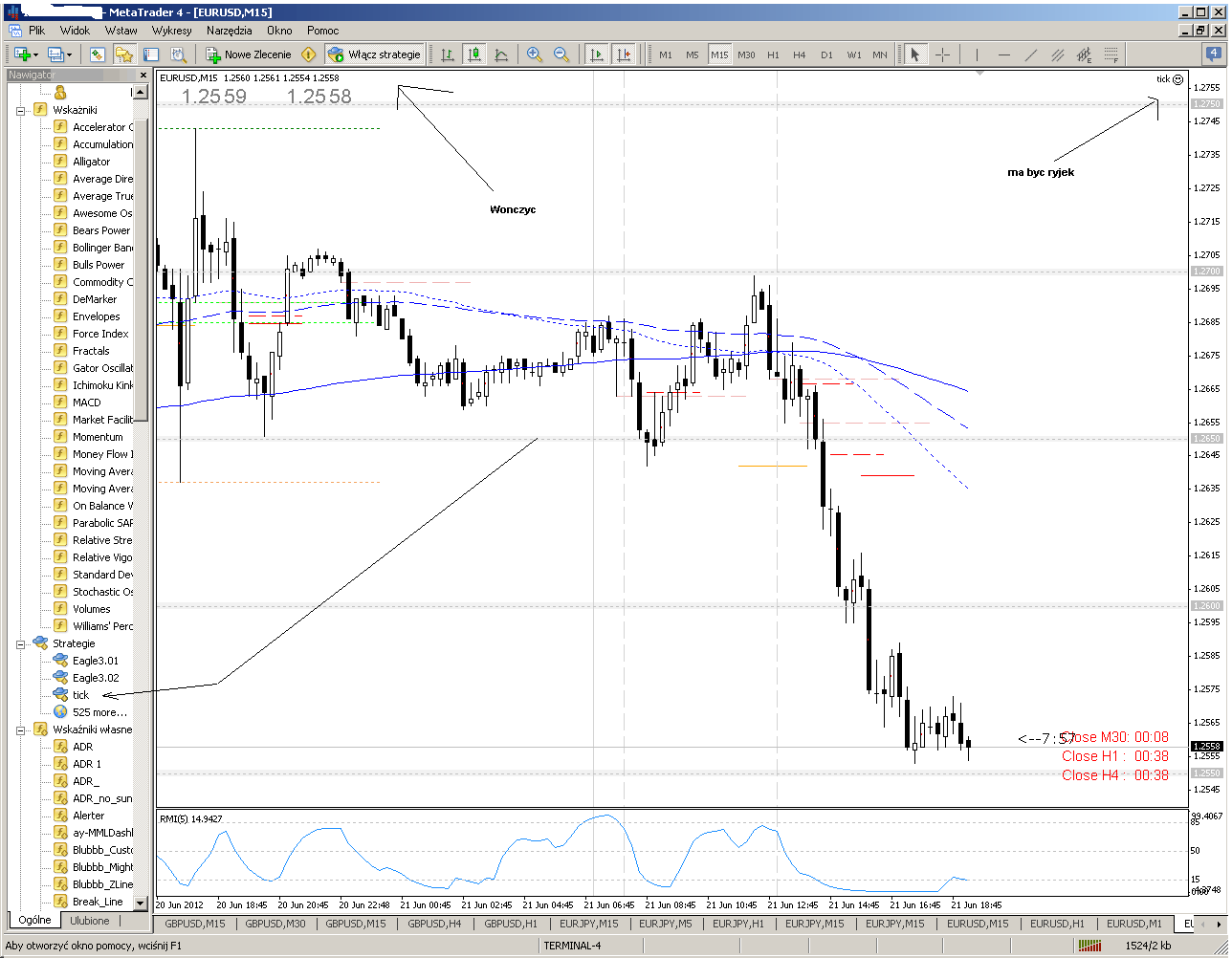Screen dimensions: 1232x958
Task: Open the New Chart dropdown arrow
Action: 36,54
